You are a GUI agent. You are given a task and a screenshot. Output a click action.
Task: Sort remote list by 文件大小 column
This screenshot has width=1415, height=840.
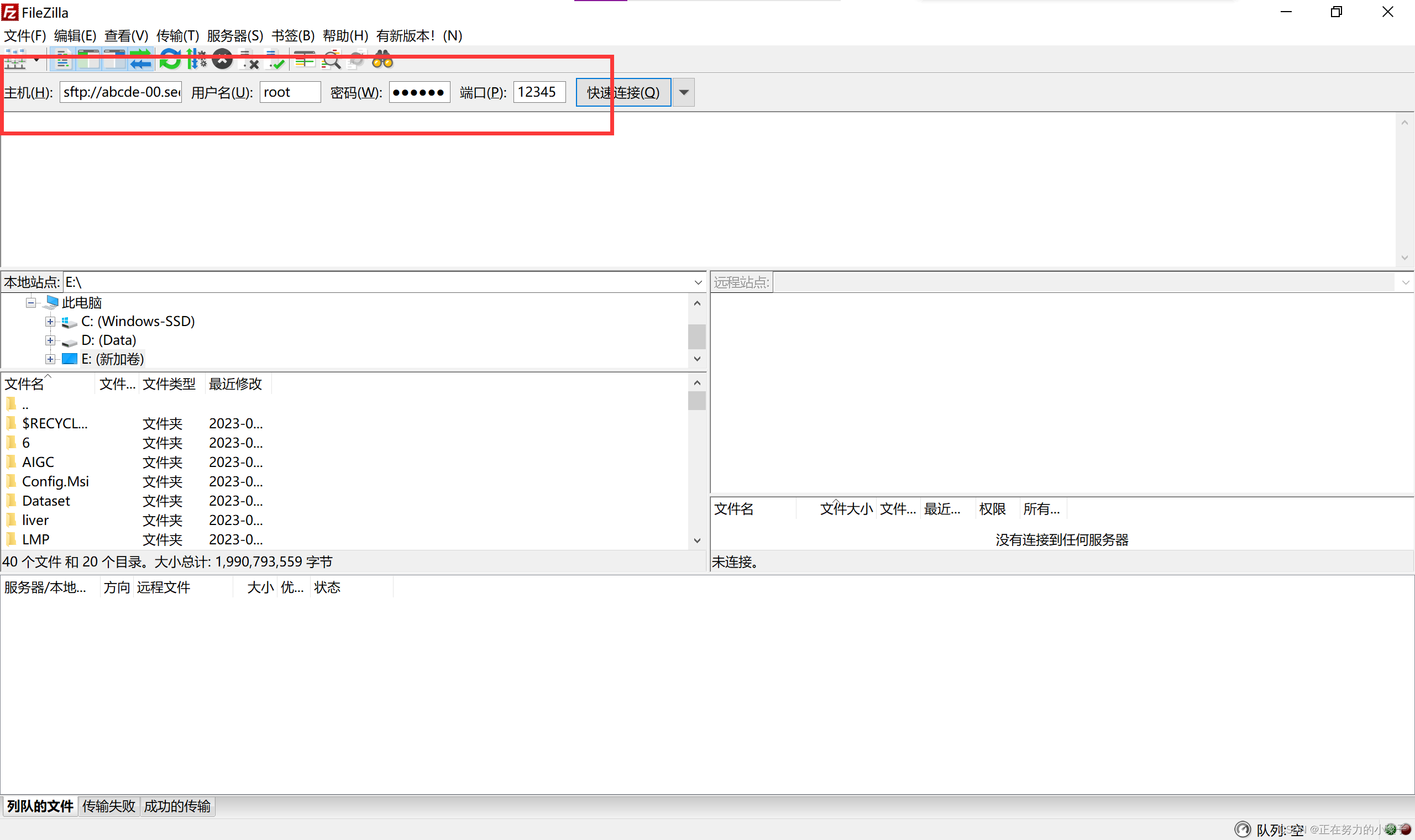(x=836, y=510)
